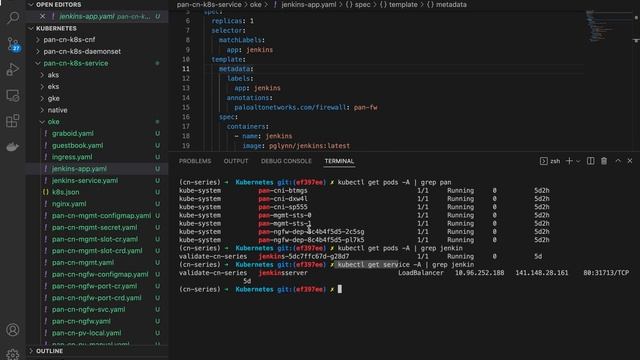The height and width of the screenshot is (360, 640).
Task: Click the oke breadcrumb segment
Action: 256,4
